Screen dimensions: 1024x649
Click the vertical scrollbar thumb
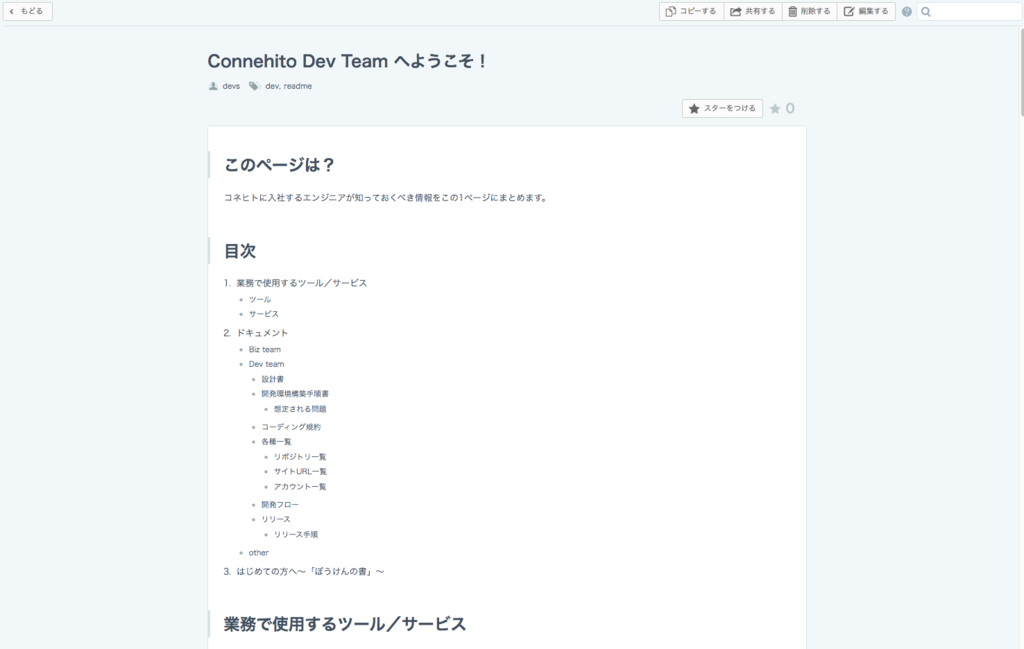pyautogui.click(x=1021, y=72)
